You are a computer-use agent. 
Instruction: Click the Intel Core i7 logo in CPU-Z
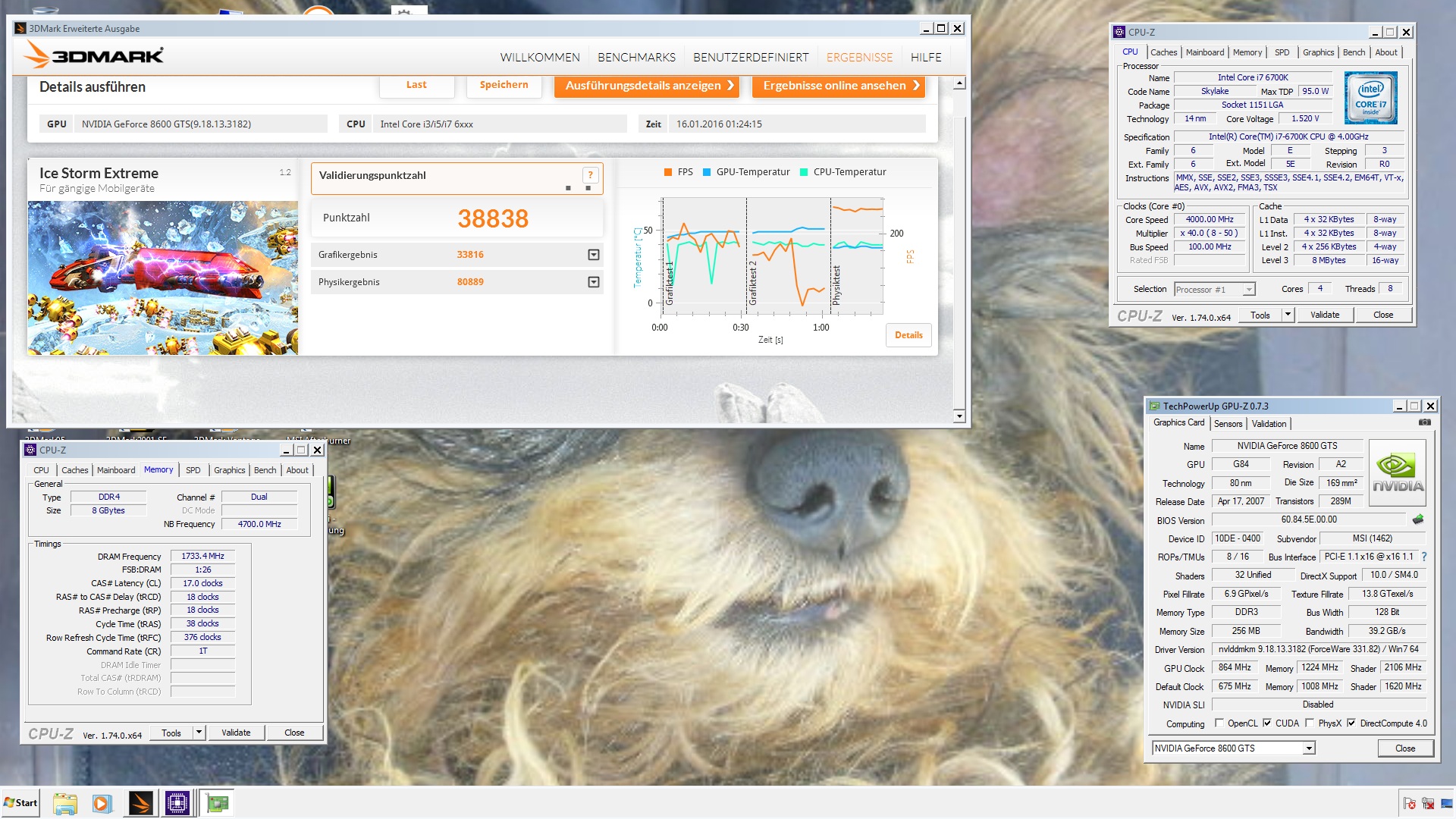click(1371, 99)
